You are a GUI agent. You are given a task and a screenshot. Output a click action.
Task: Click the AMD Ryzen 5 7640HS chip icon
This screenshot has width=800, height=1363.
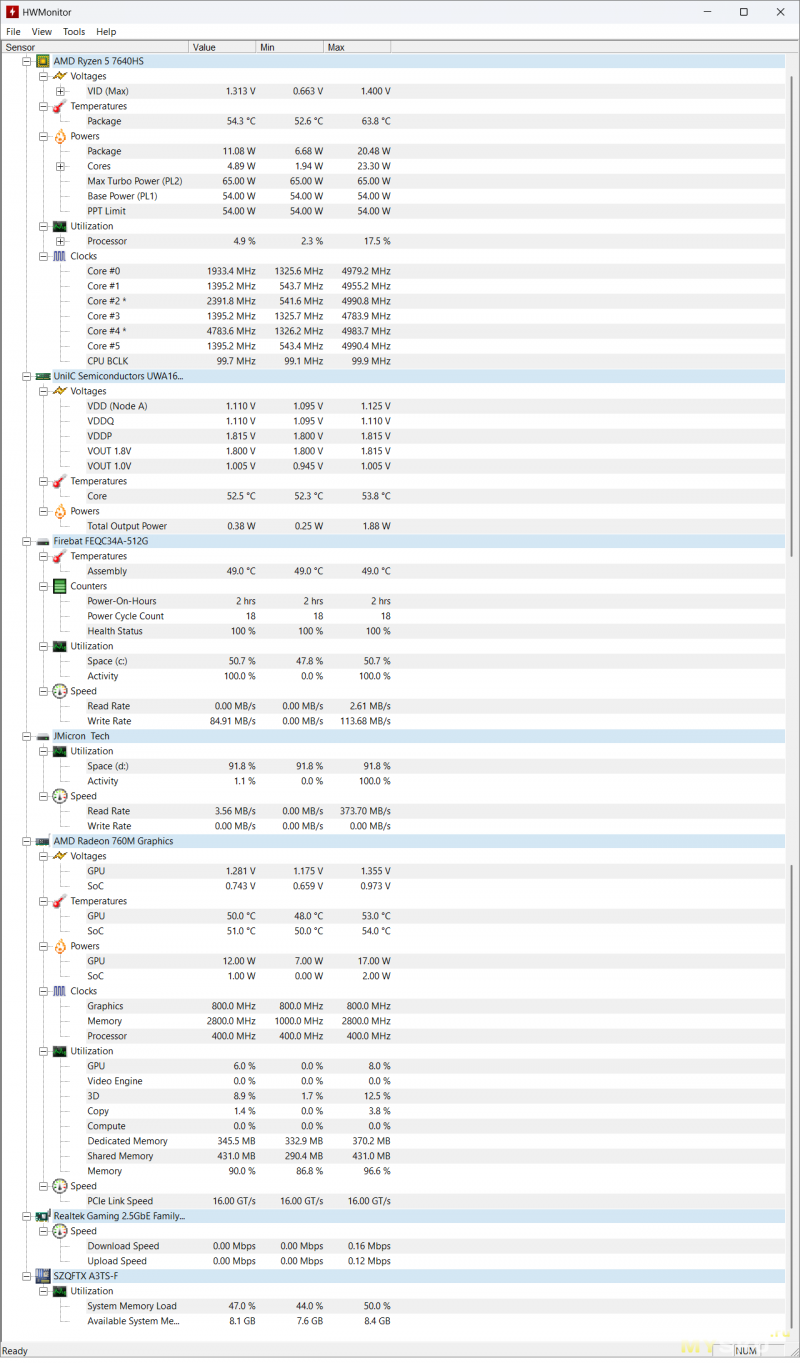coord(44,61)
